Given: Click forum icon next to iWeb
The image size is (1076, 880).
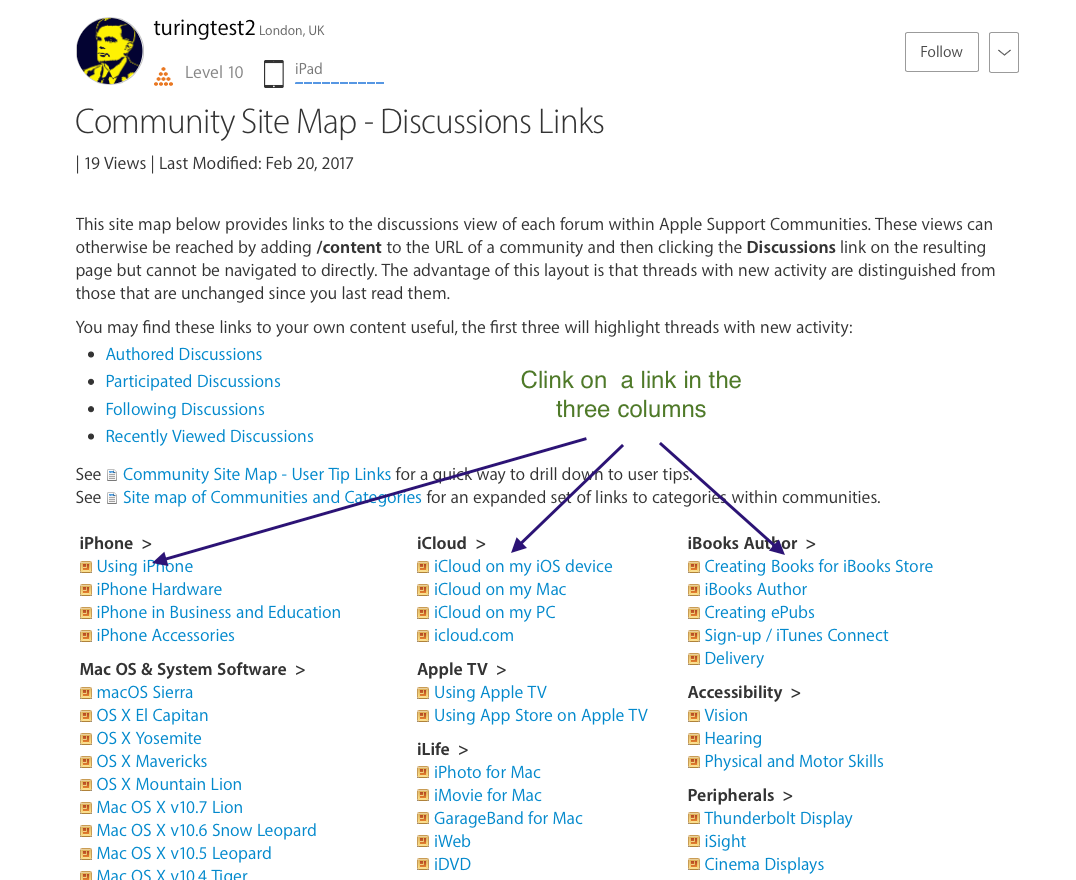Looking at the screenshot, I should tap(423, 842).
